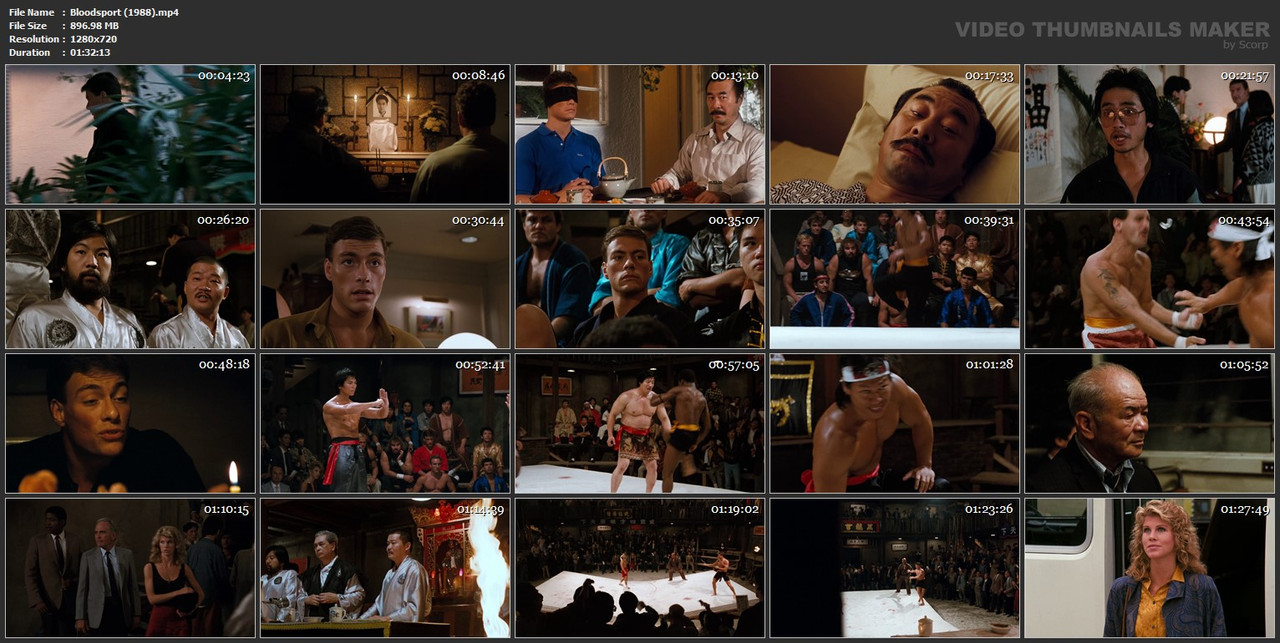Click the thumbnail timestamped 00:57:05
This screenshot has height=643, width=1280.
[x=640, y=424]
